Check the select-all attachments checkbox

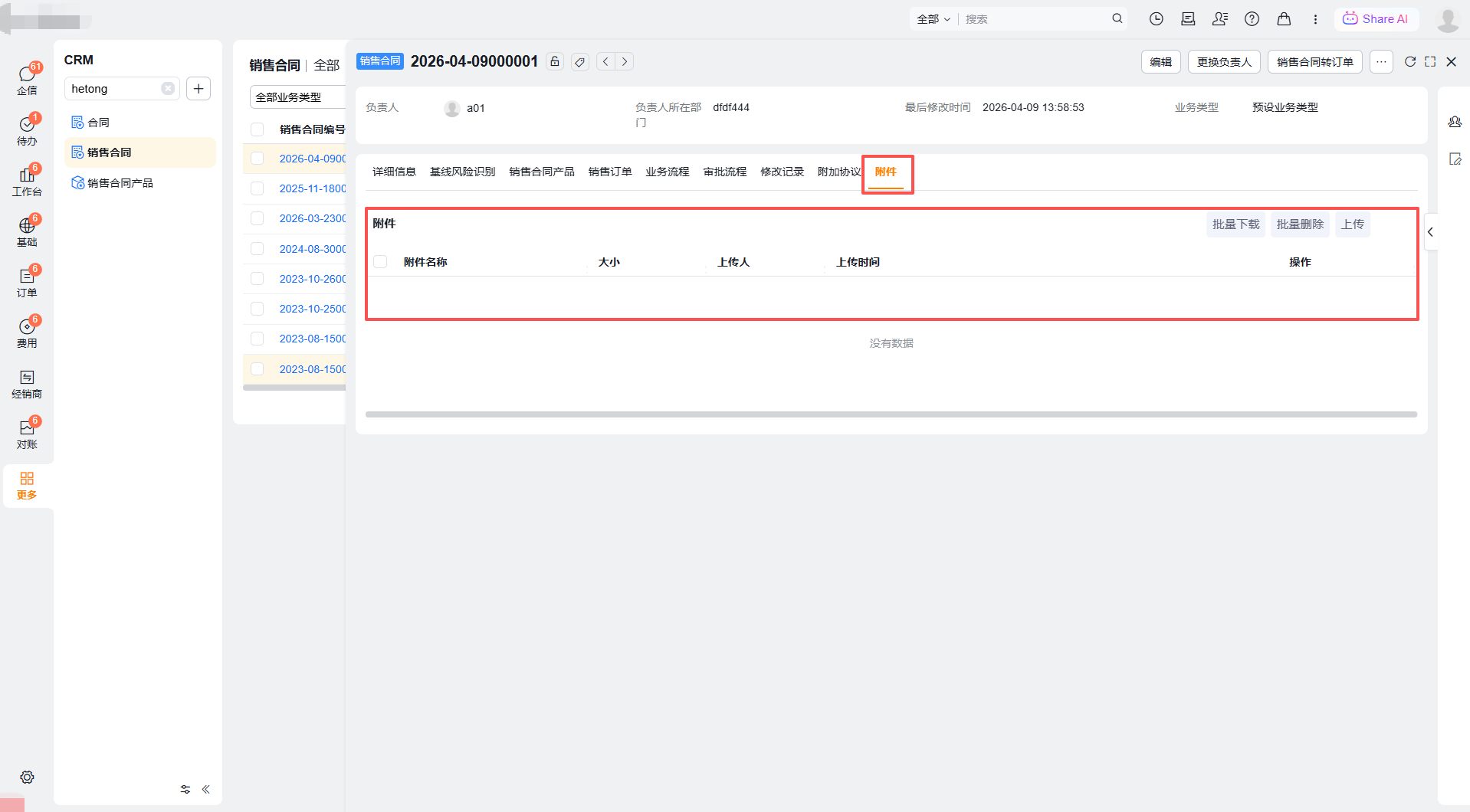(380, 262)
